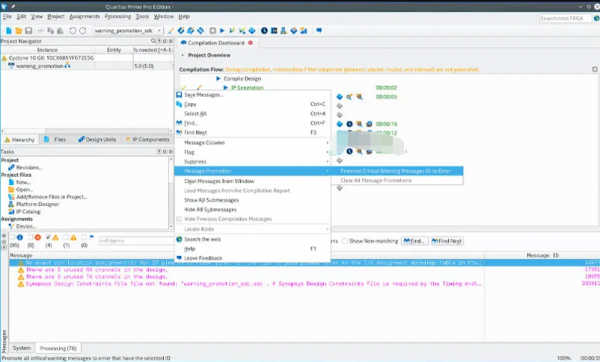This screenshot has width=600, height=362.
Task: Switch to the Files tab
Action: coord(55,139)
